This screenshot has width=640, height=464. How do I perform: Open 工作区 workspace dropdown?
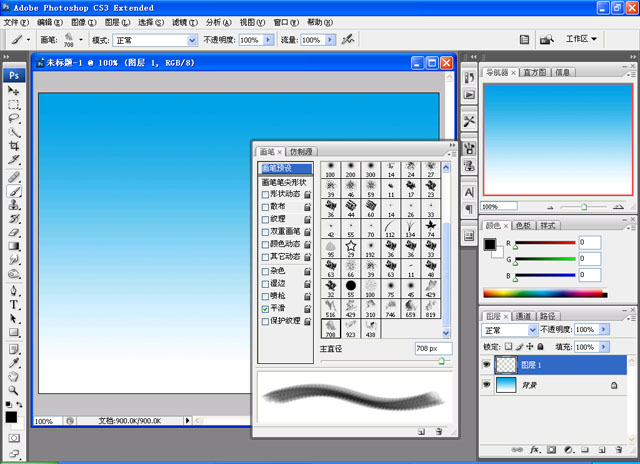[581, 39]
